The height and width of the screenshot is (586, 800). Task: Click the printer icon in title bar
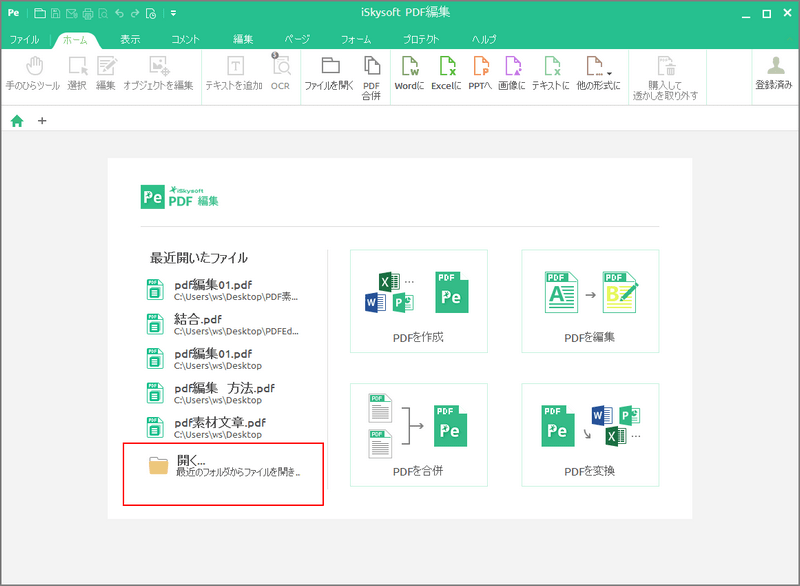87,13
